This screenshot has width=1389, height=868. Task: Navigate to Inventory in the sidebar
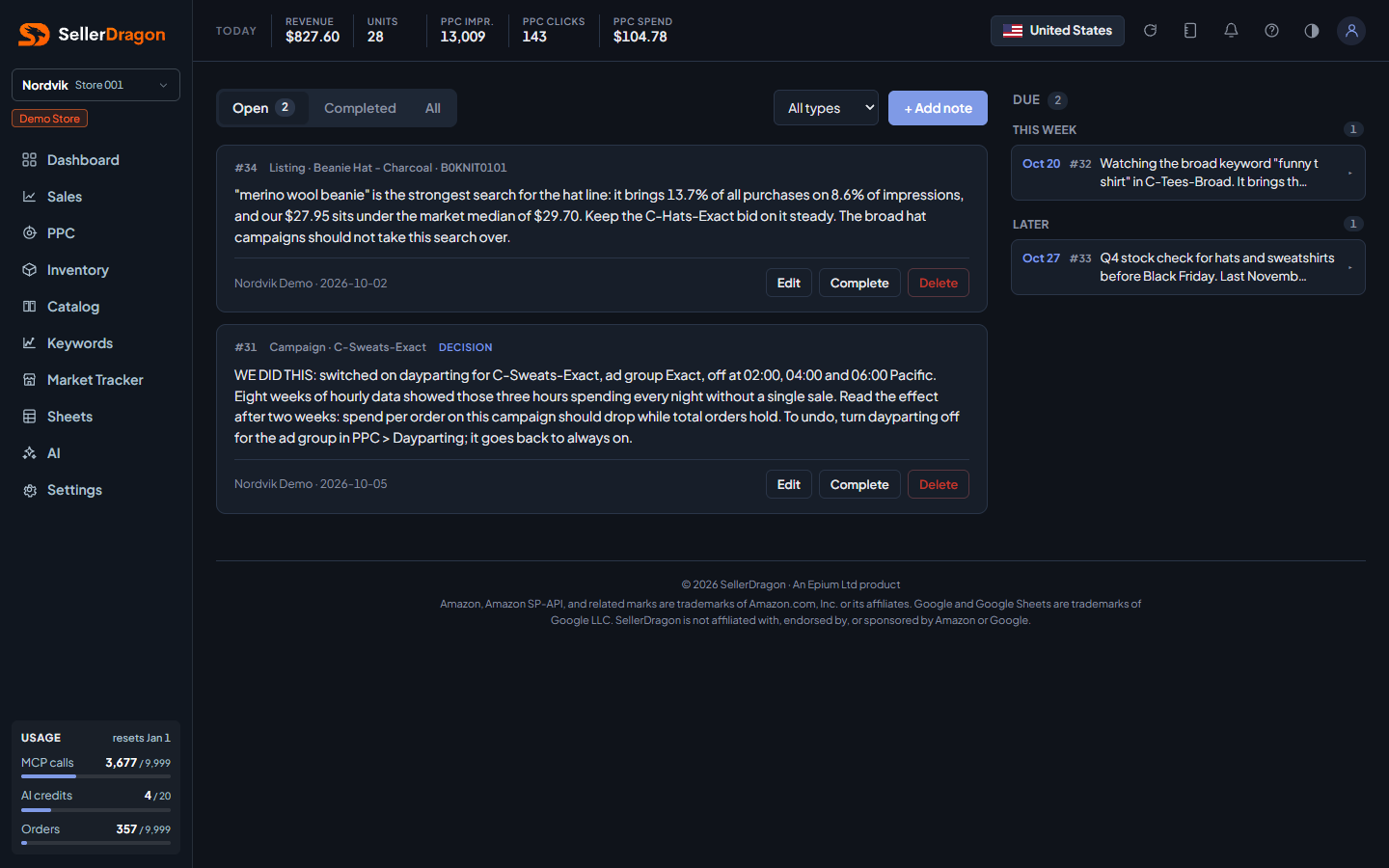[95, 270]
